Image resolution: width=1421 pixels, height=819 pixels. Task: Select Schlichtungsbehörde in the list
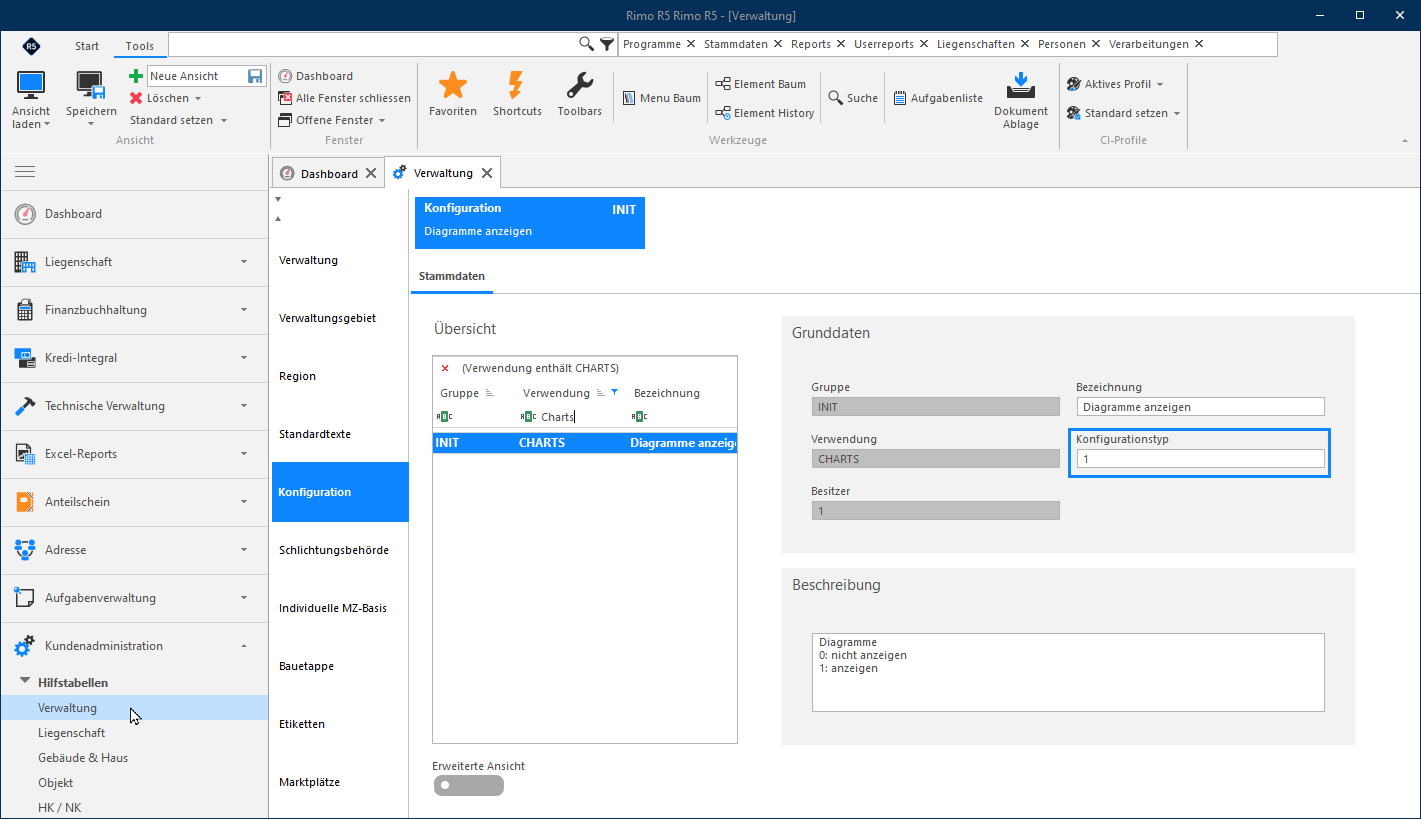click(334, 550)
